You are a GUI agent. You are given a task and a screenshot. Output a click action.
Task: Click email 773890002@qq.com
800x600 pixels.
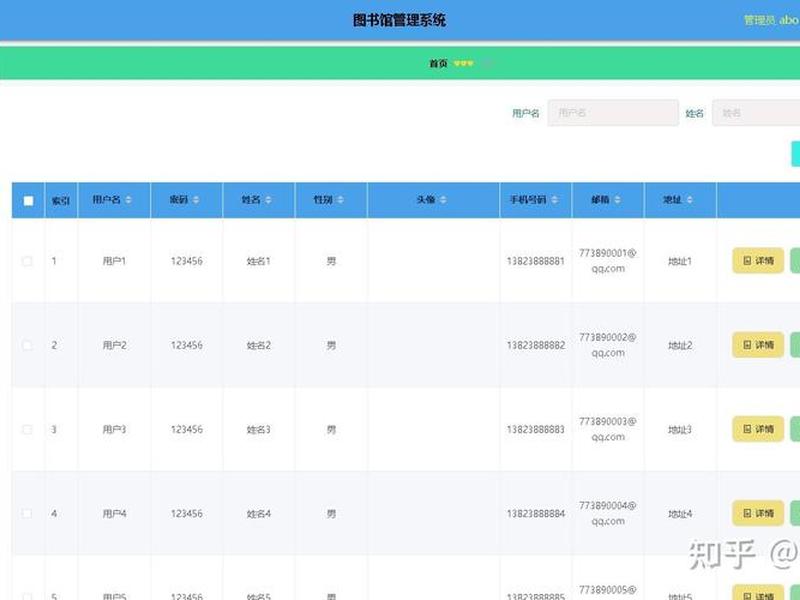pos(608,345)
